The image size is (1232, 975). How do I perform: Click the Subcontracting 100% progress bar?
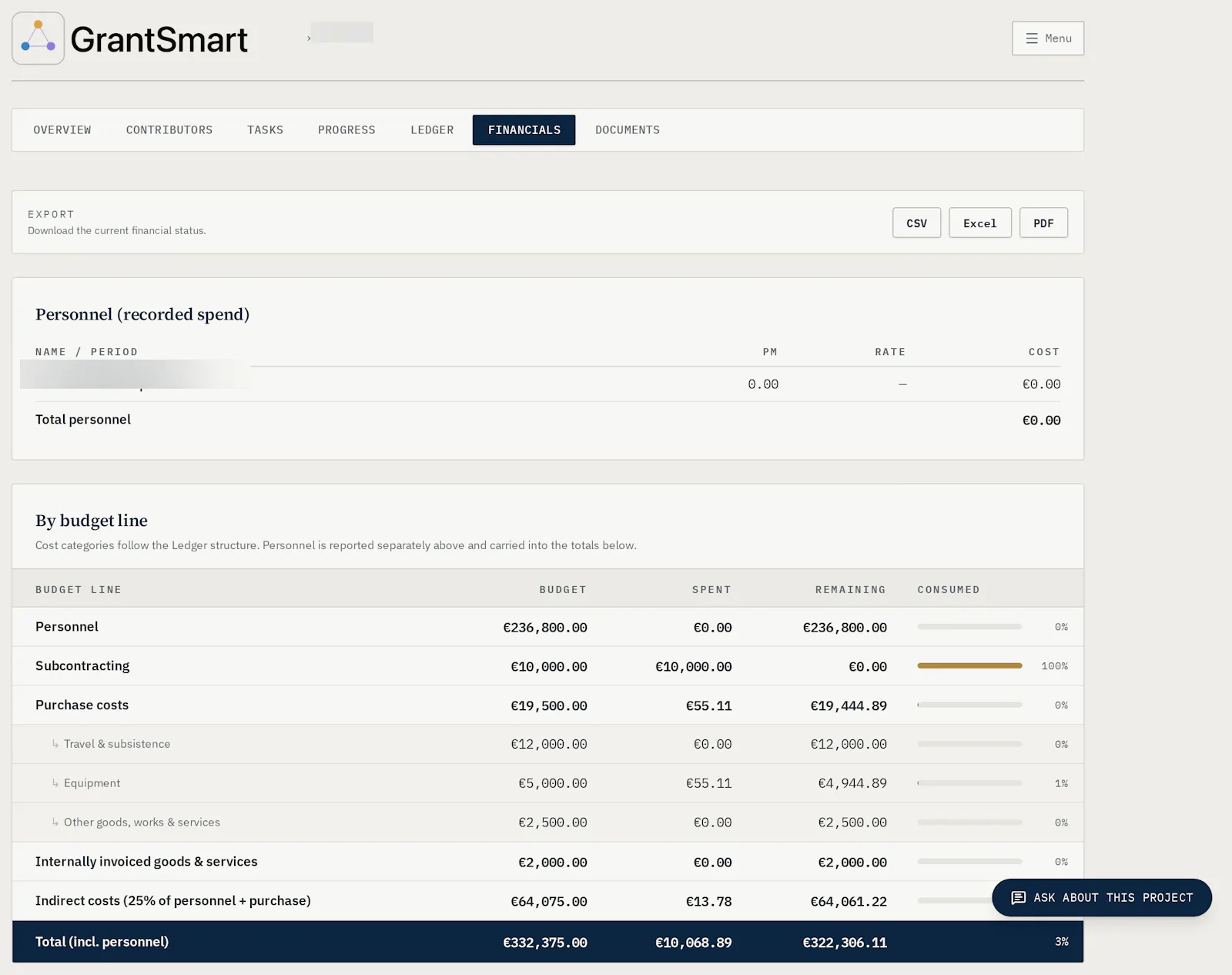(969, 665)
